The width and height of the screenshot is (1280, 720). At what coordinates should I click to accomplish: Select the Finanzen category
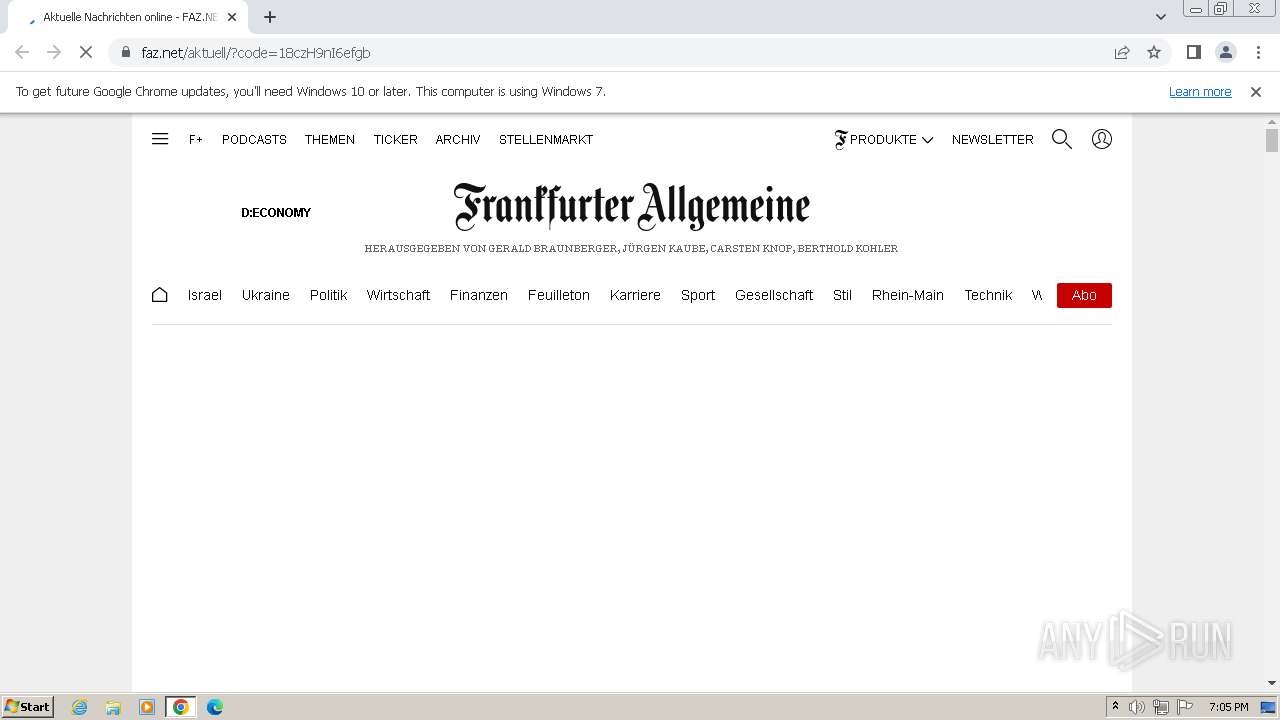479,295
